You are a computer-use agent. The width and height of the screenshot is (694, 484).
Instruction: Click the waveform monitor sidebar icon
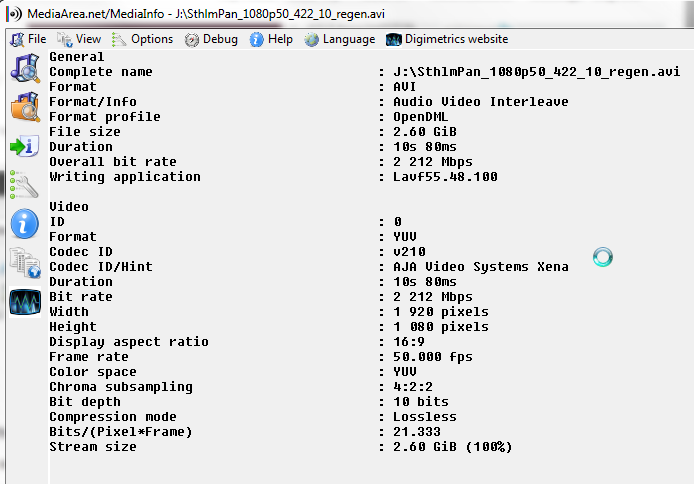click(24, 301)
